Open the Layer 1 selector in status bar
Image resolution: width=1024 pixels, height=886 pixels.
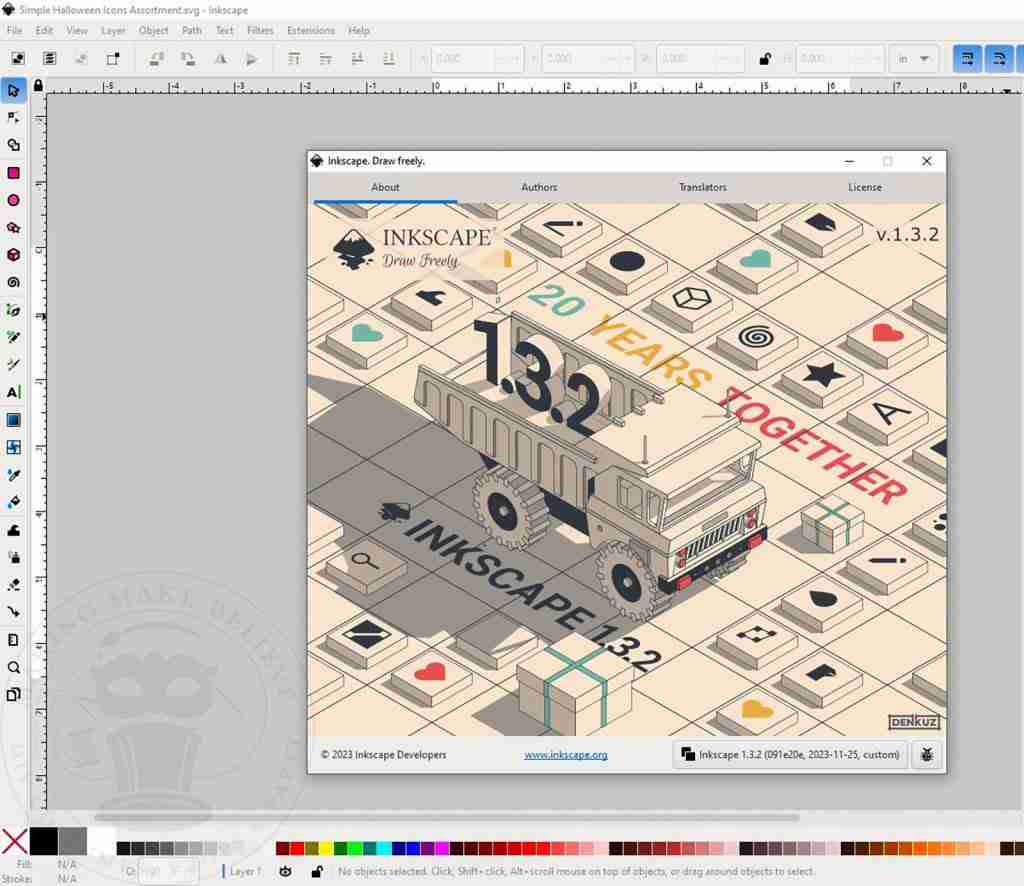click(244, 871)
